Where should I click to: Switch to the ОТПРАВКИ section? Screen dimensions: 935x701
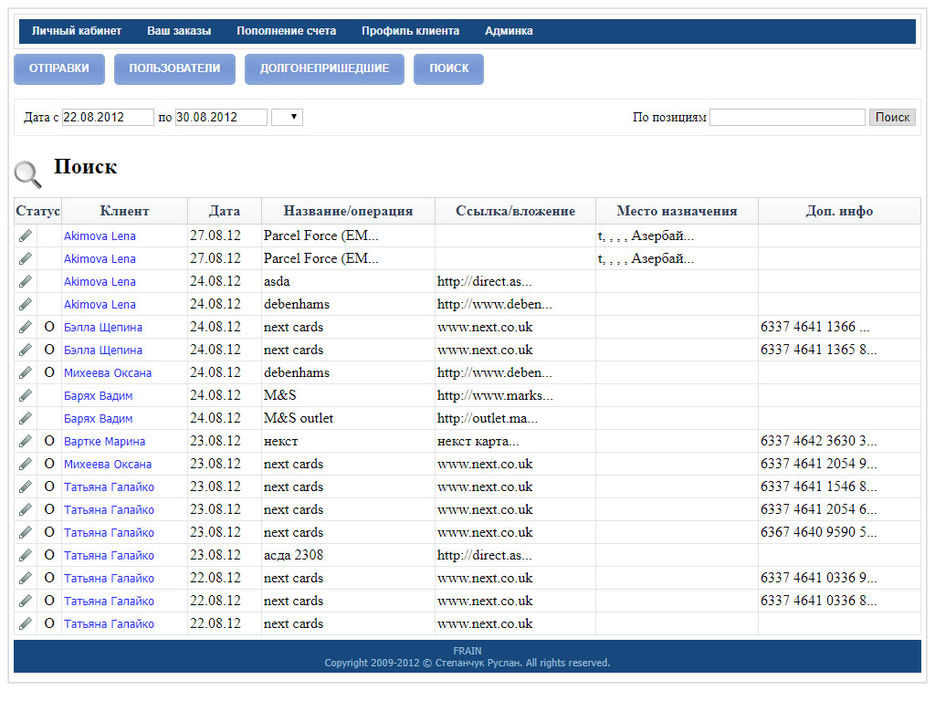coord(59,69)
